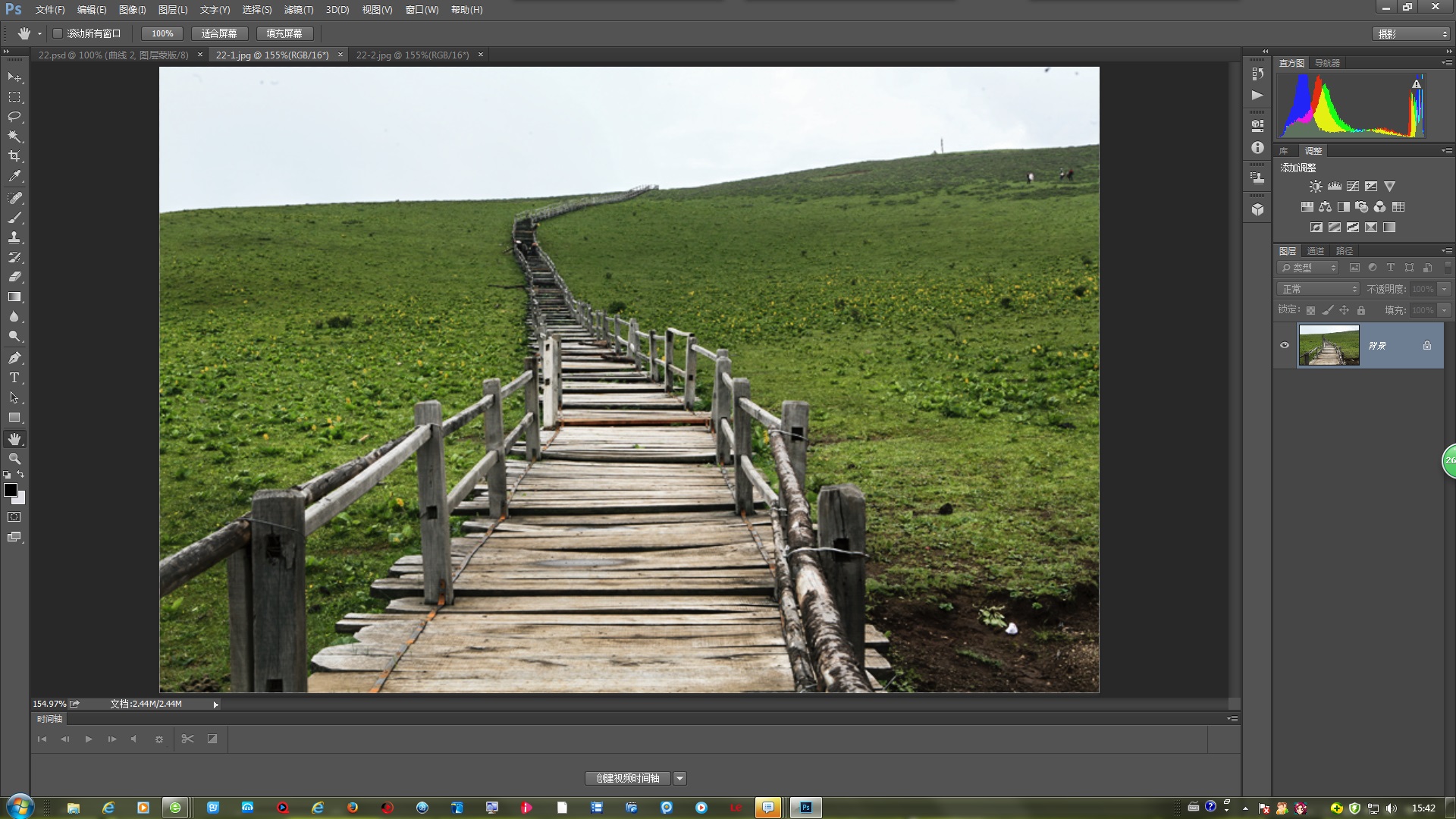Toggle the adjustment layer filter

[x=1373, y=268]
